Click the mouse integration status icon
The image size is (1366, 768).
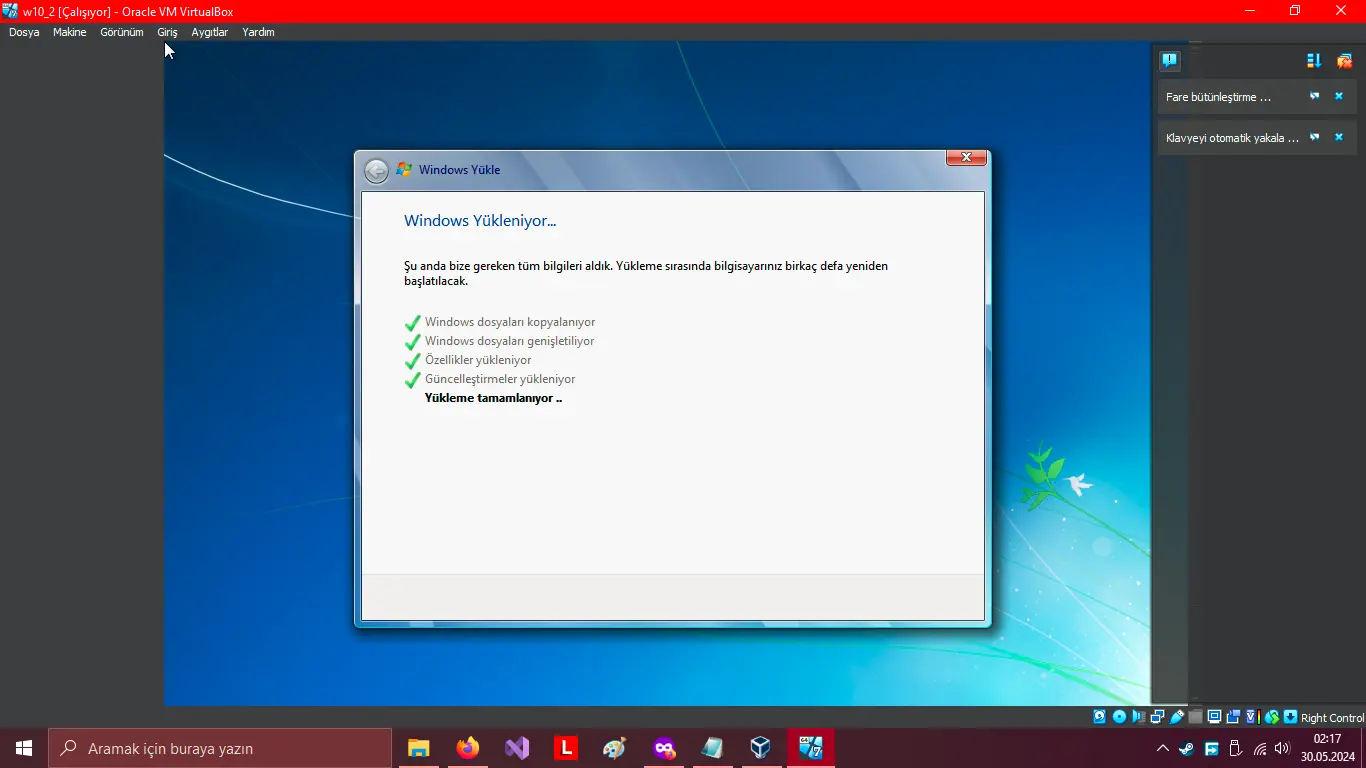pyautogui.click(x=1271, y=717)
